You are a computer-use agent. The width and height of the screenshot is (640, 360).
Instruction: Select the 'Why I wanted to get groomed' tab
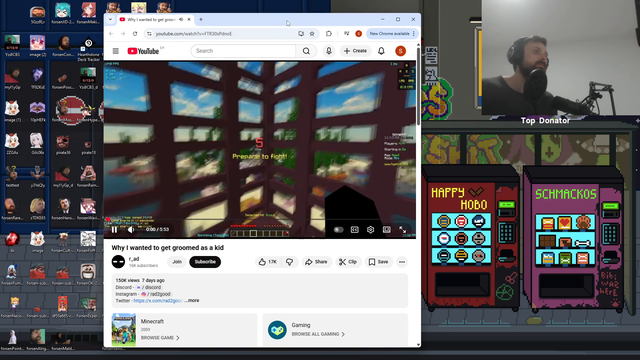pos(151,19)
